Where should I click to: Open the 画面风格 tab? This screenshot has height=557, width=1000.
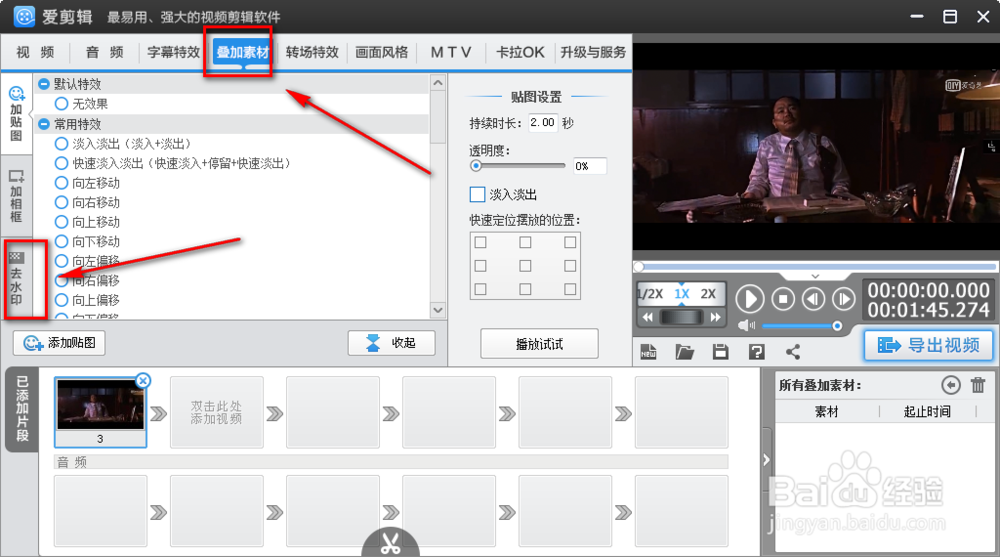pyautogui.click(x=381, y=52)
